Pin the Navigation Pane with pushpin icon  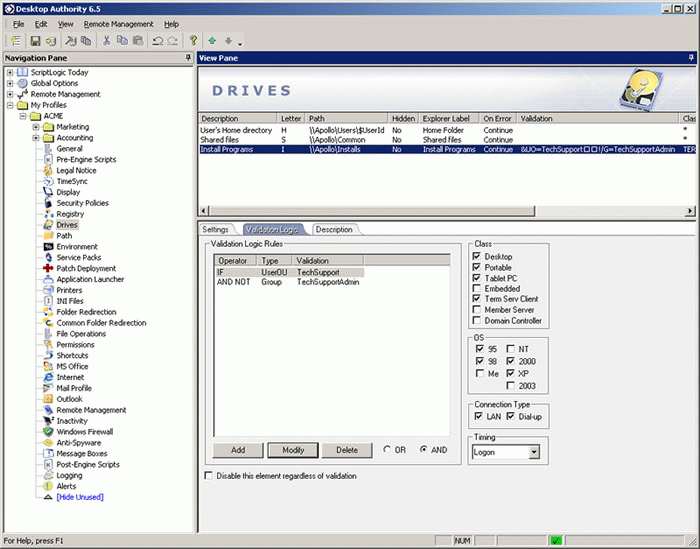coord(188,58)
